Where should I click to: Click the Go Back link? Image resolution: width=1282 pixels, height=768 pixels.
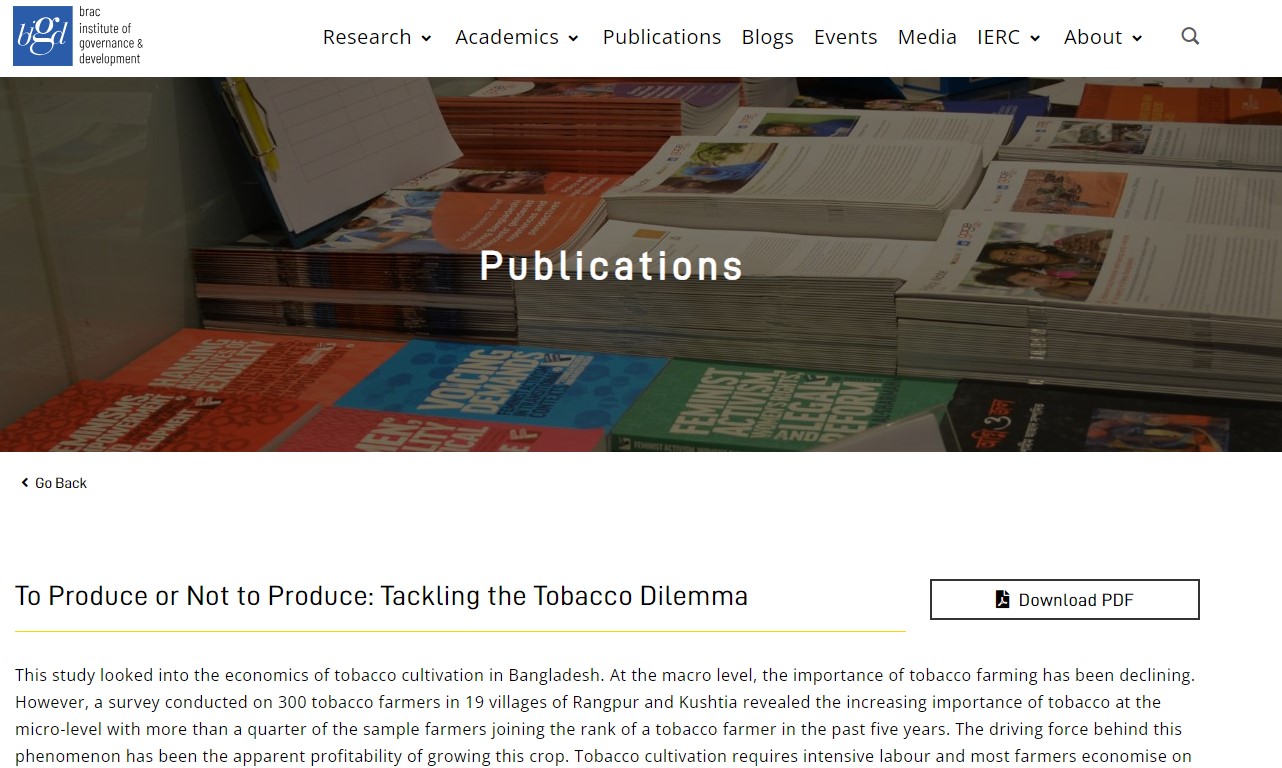60,483
